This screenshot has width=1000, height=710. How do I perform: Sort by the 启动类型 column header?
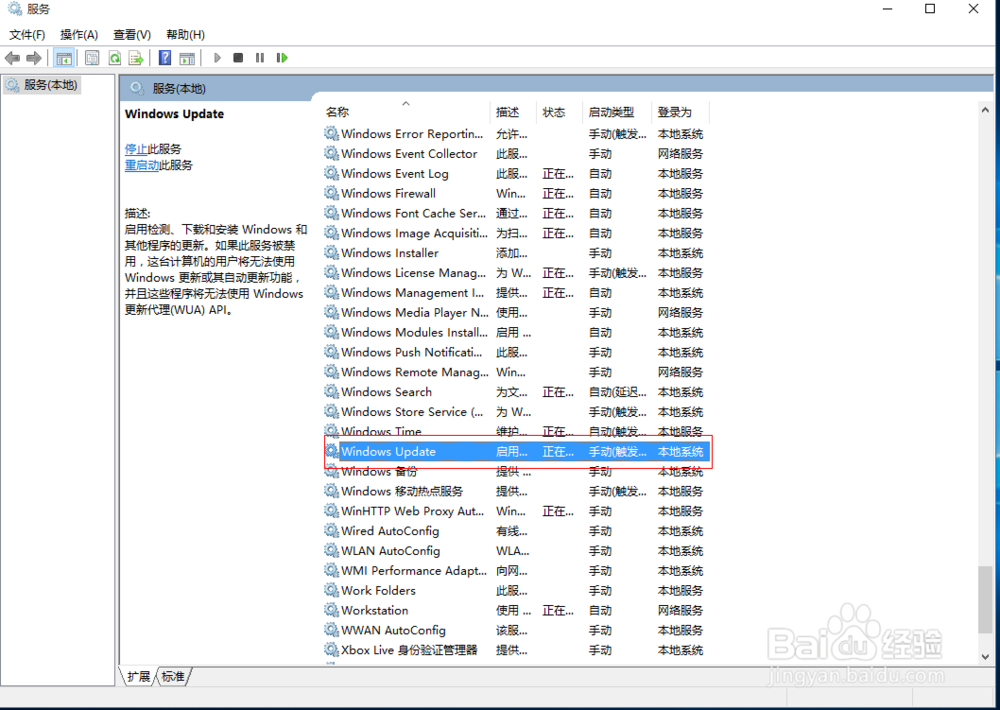[617, 112]
